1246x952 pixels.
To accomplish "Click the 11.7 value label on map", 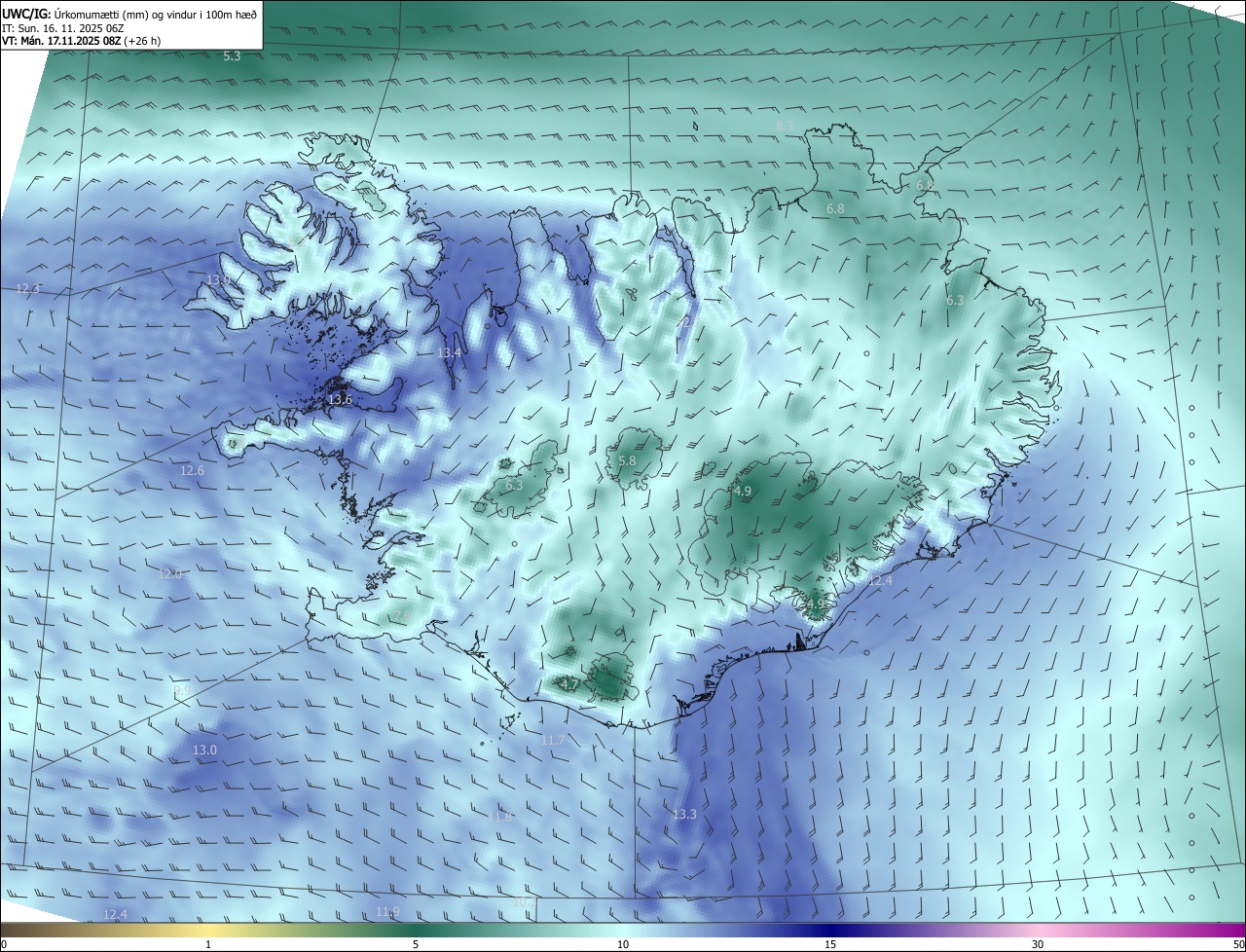I will tap(552, 741).
